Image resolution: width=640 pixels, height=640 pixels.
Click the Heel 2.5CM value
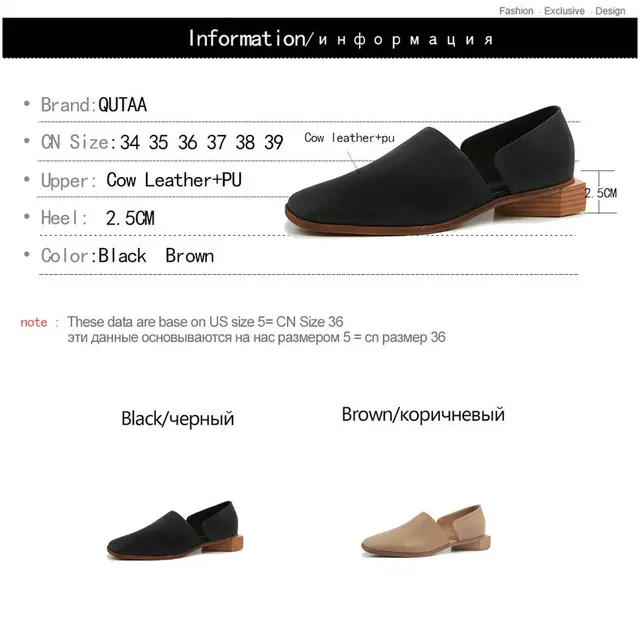tap(130, 218)
